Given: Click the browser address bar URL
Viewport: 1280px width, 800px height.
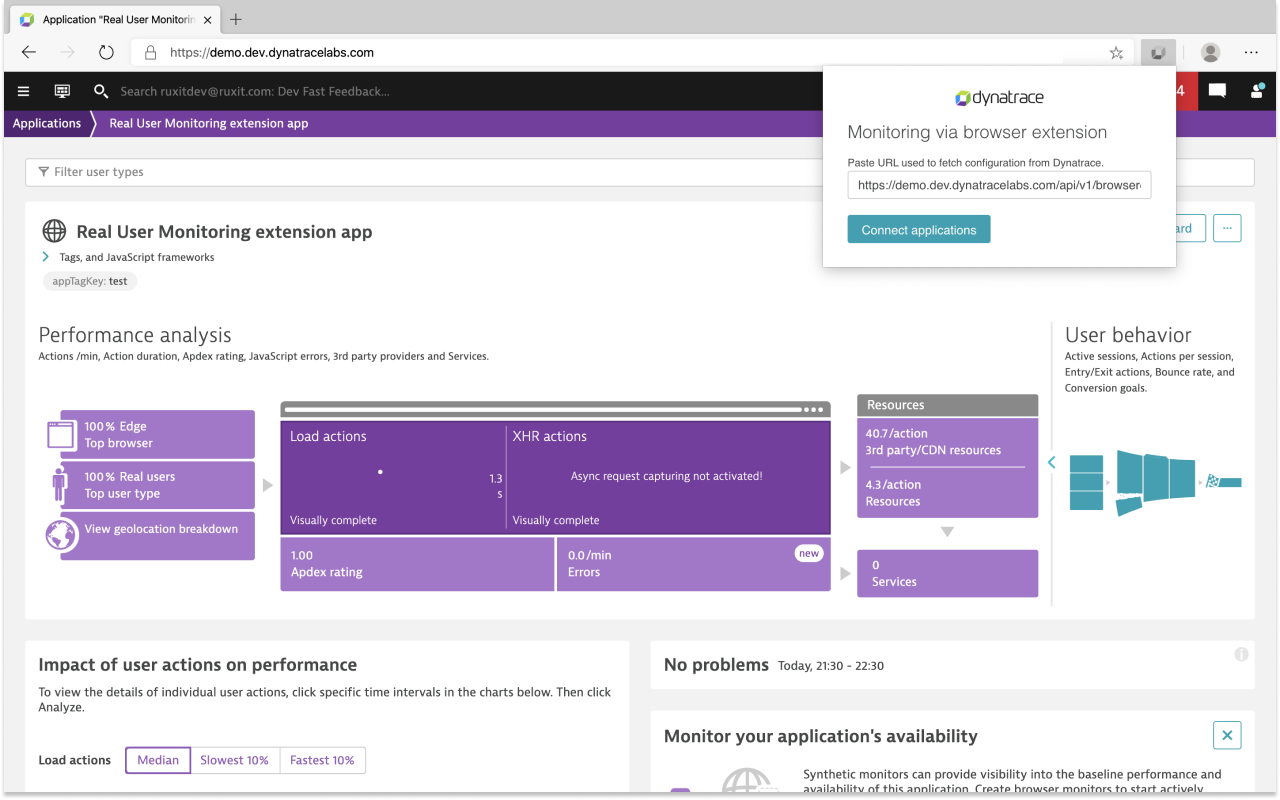Looking at the screenshot, I should tap(272, 53).
